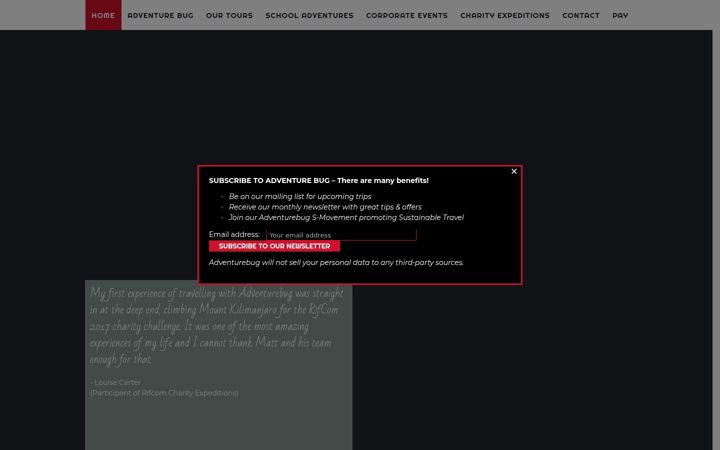
Task: Open Corporate Events menu item
Action: point(407,15)
